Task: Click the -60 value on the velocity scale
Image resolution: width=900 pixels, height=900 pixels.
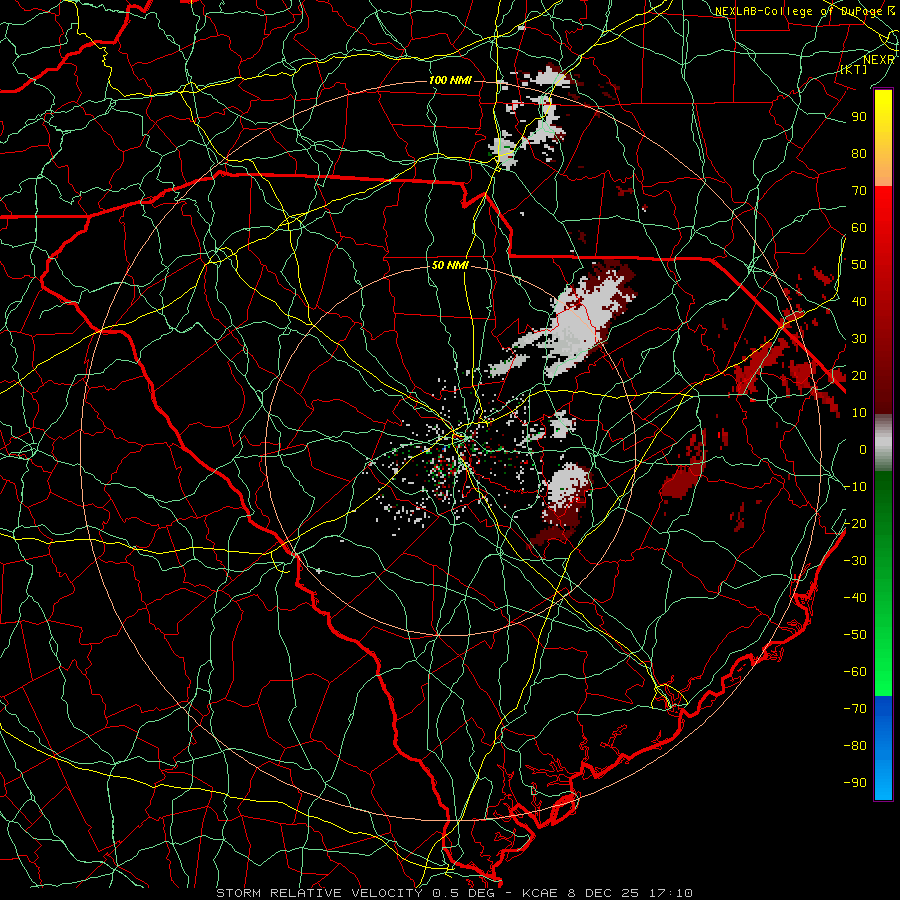Action: [855, 672]
